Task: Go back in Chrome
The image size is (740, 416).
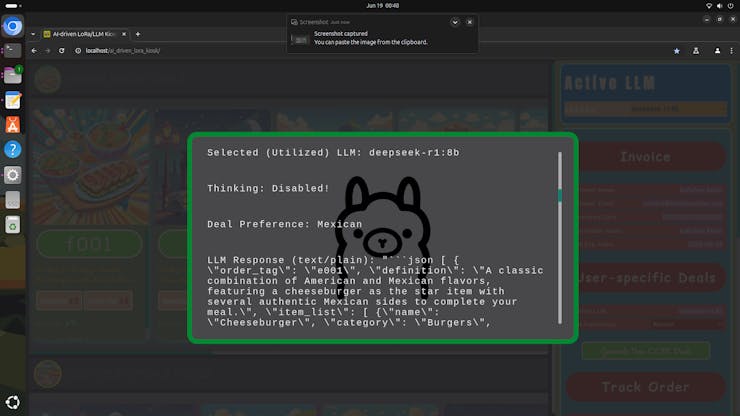Action: (x=34, y=51)
